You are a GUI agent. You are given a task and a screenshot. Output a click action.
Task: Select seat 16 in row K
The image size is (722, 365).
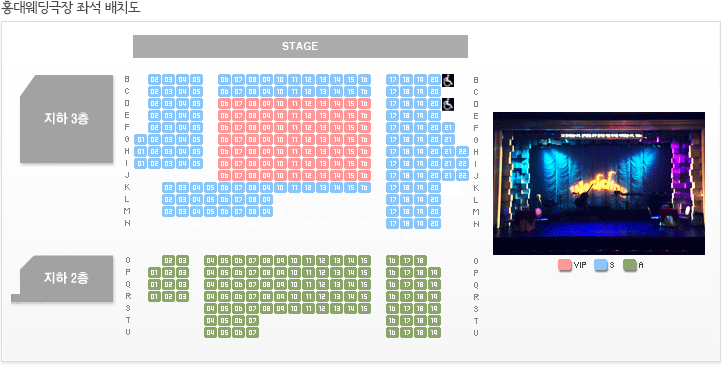364,187
